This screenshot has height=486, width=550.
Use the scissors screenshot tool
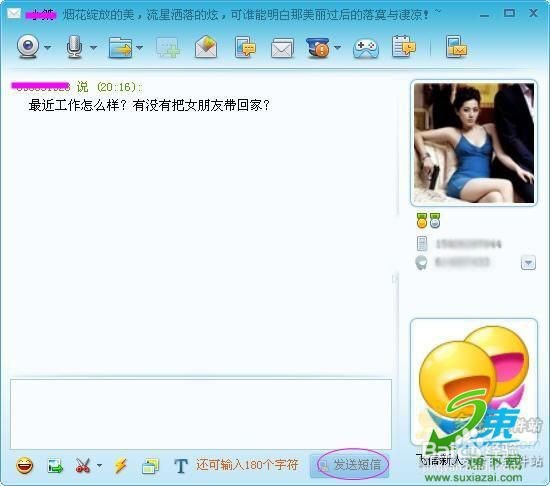tap(83, 466)
